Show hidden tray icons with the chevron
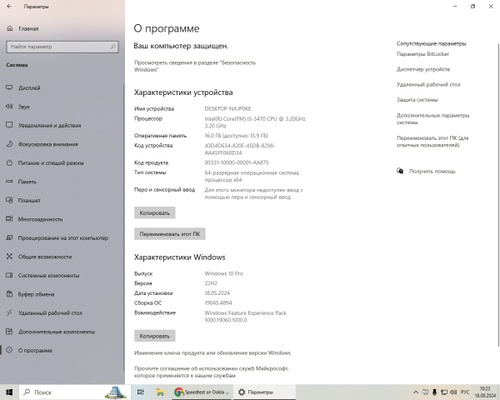Screen dimensions: 500x400 click(416, 392)
